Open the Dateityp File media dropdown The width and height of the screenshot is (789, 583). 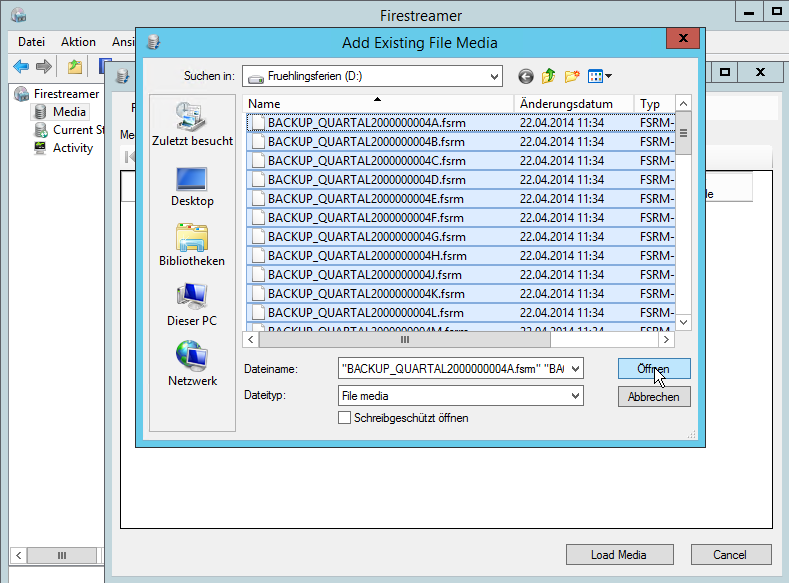(575, 396)
